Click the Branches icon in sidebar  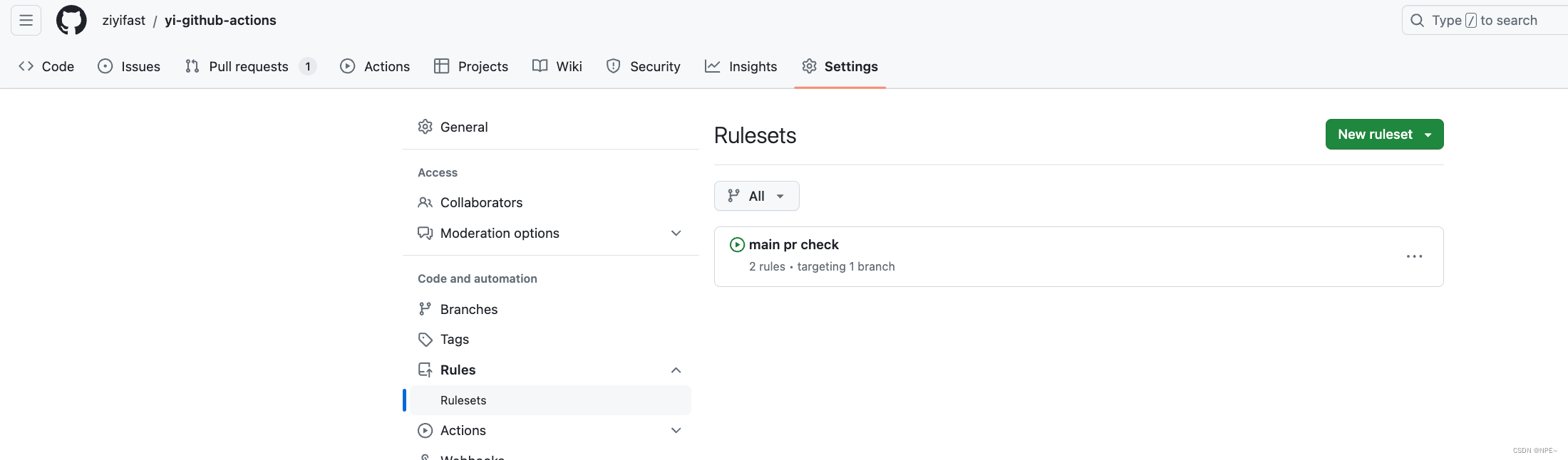tap(425, 309)
